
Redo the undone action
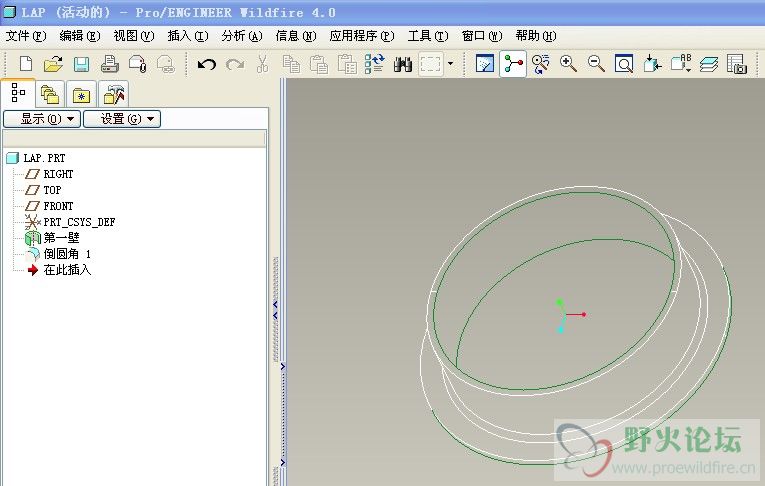click(235, 64)
